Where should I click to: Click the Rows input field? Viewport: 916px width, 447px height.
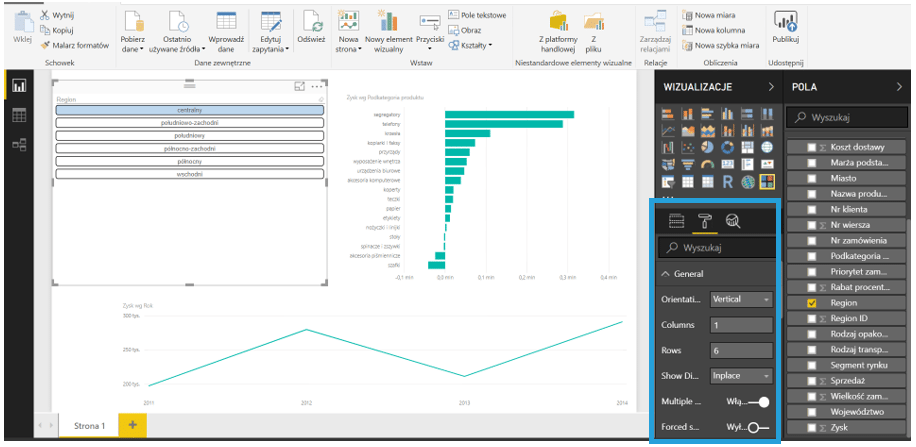click(x=740, y=351)
